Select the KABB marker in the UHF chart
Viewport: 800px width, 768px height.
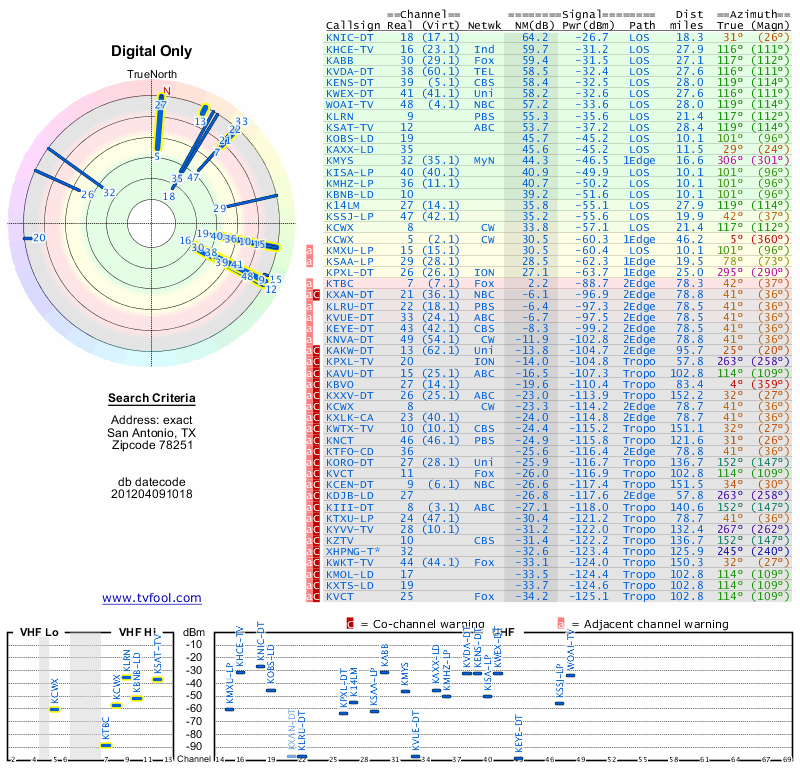(x=384, y=672)
